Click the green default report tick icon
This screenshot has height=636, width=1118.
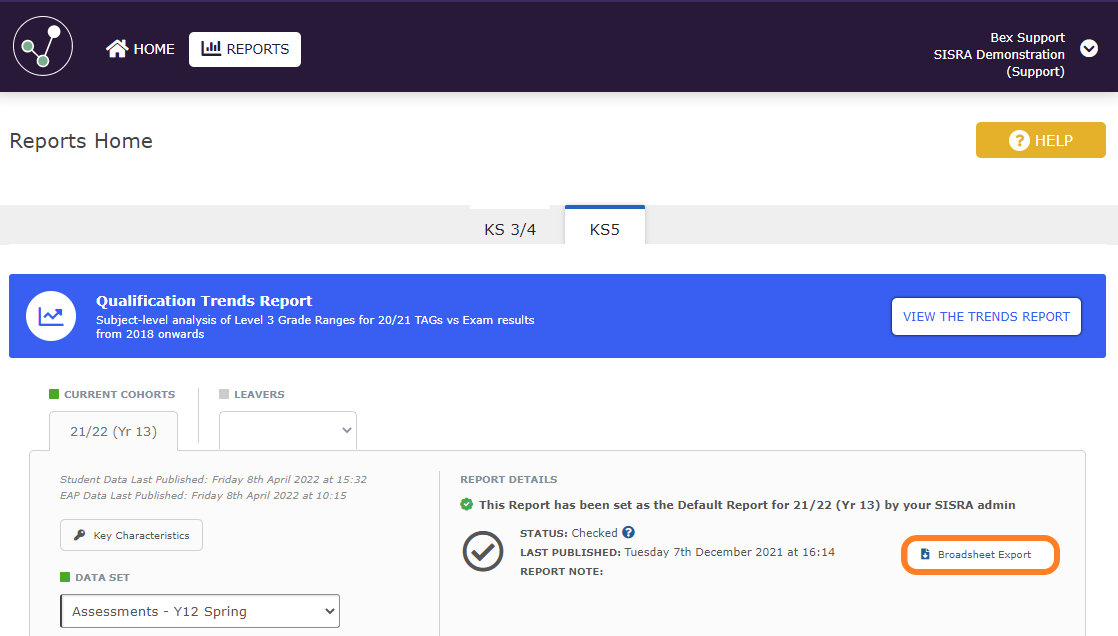pos(467,505)
